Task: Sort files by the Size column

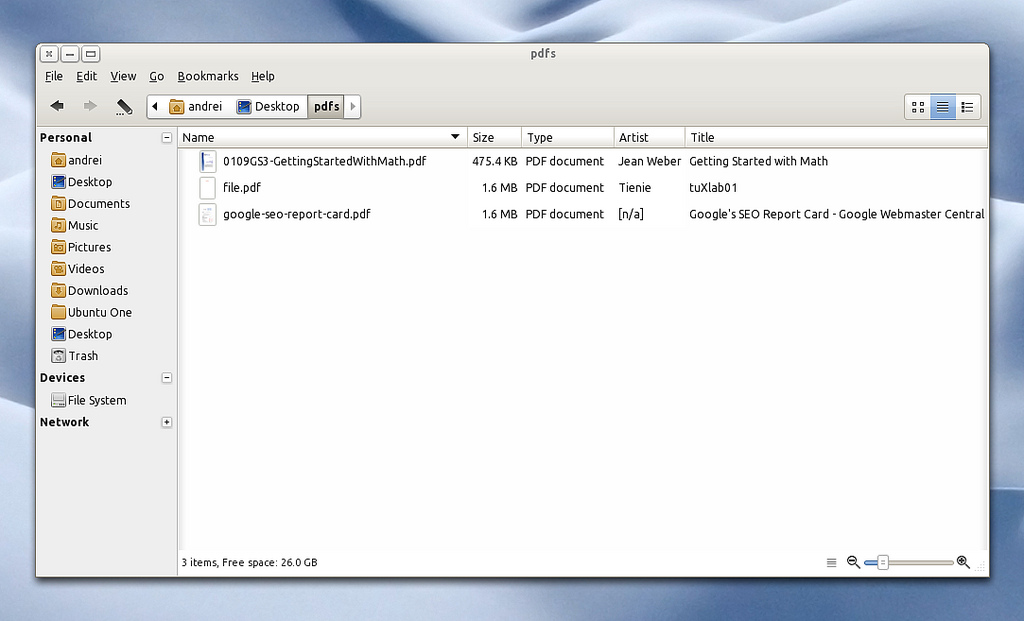Action: 494,137
